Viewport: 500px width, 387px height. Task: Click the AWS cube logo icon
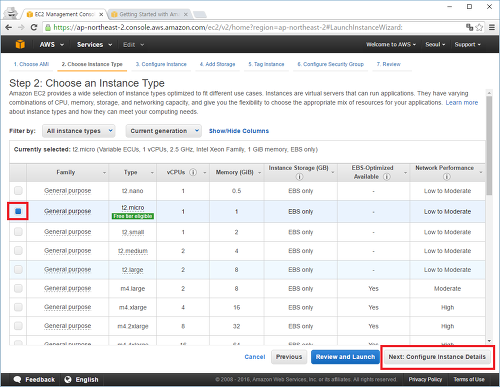point(20,44)
